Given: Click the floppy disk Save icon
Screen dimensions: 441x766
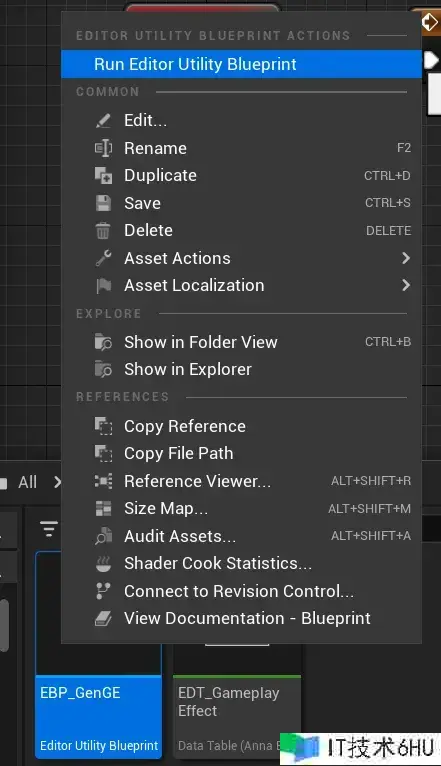Looking at the screenshot, I should point(103,203).
